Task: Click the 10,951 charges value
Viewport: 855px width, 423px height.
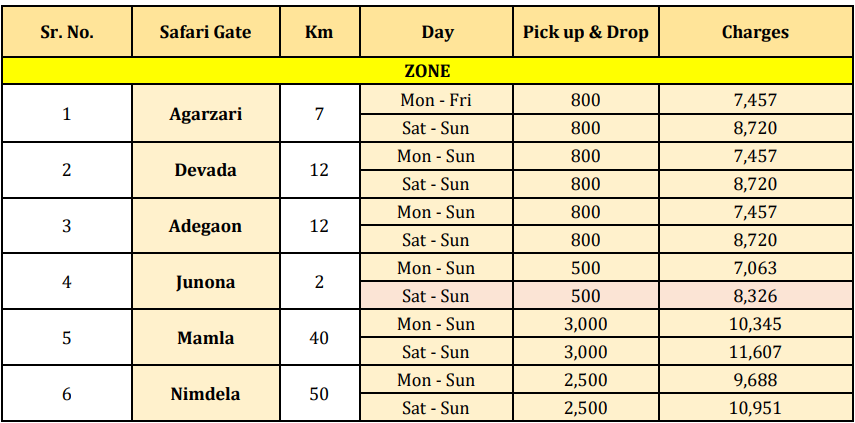Action: point(755,408)
